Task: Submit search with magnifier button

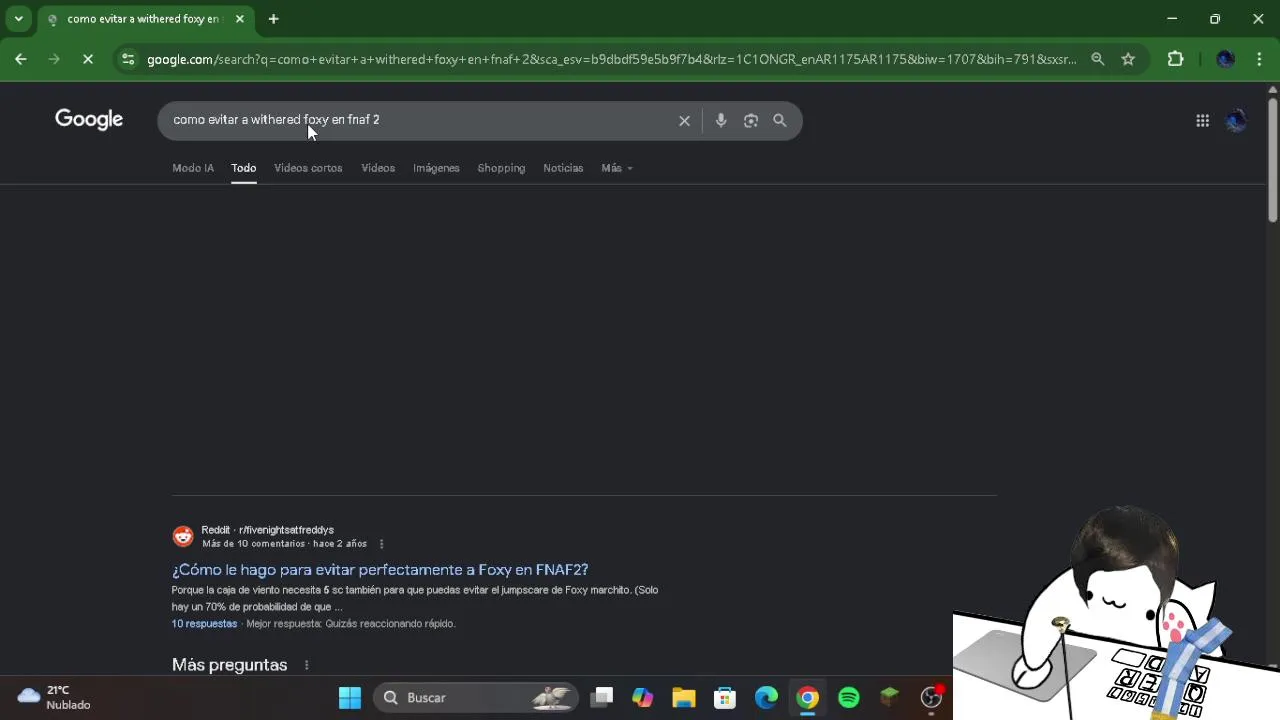Action: pyautogui.click(x=780, y=121)
